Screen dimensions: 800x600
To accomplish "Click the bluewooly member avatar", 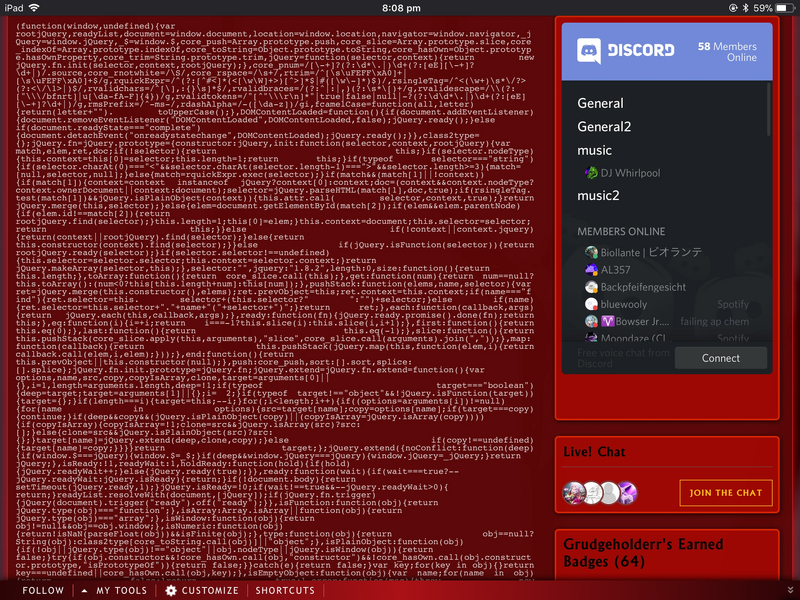I will click(591, 304).
